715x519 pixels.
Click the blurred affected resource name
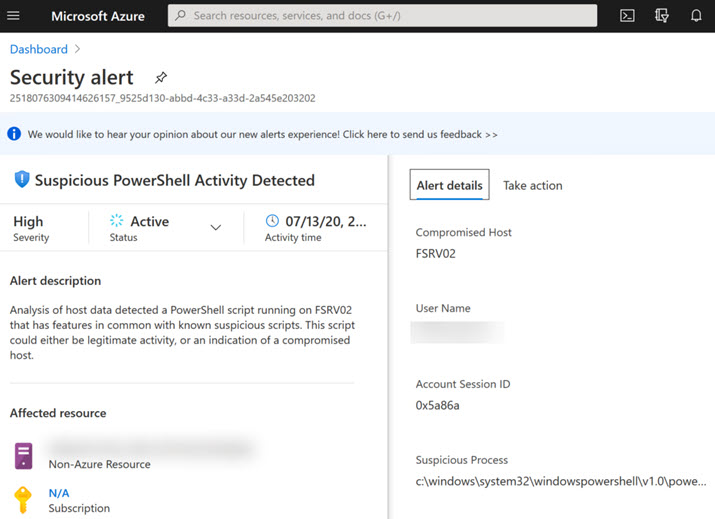[x=150, y=447]
